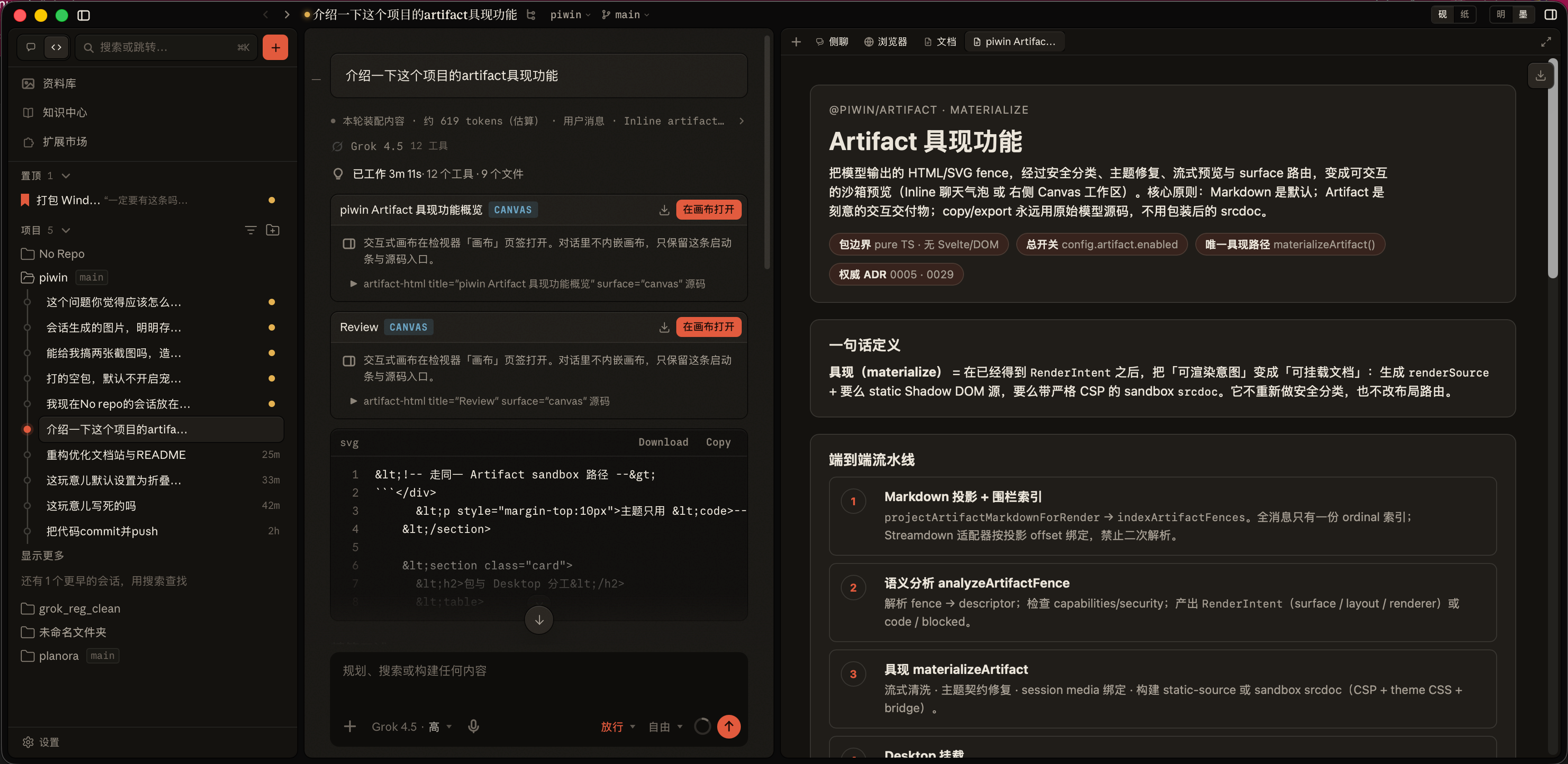Click the plus attachment icon in composer

tap(350, 726)
